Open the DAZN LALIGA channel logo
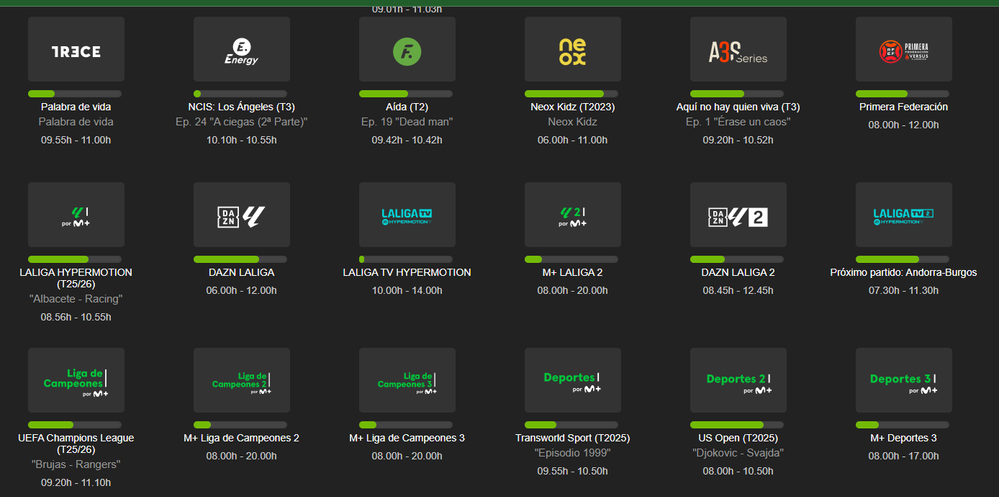 [x=241, y=215]
